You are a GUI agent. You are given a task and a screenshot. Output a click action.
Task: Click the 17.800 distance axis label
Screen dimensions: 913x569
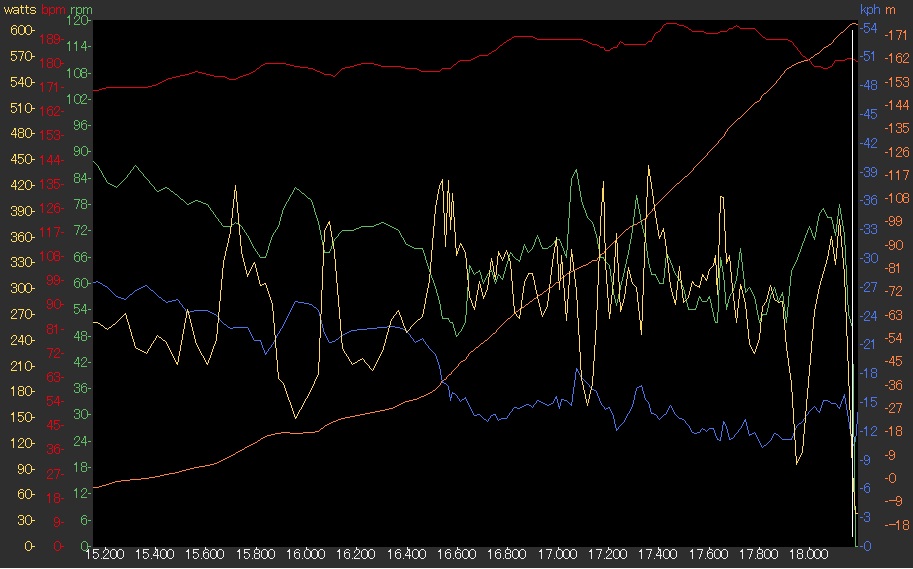point(758,554)
